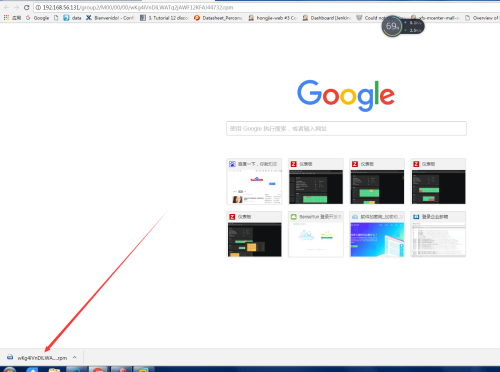Reload the current page
Image resolution: width=500 pixels, height=372 pixels.
click(27, 7)
